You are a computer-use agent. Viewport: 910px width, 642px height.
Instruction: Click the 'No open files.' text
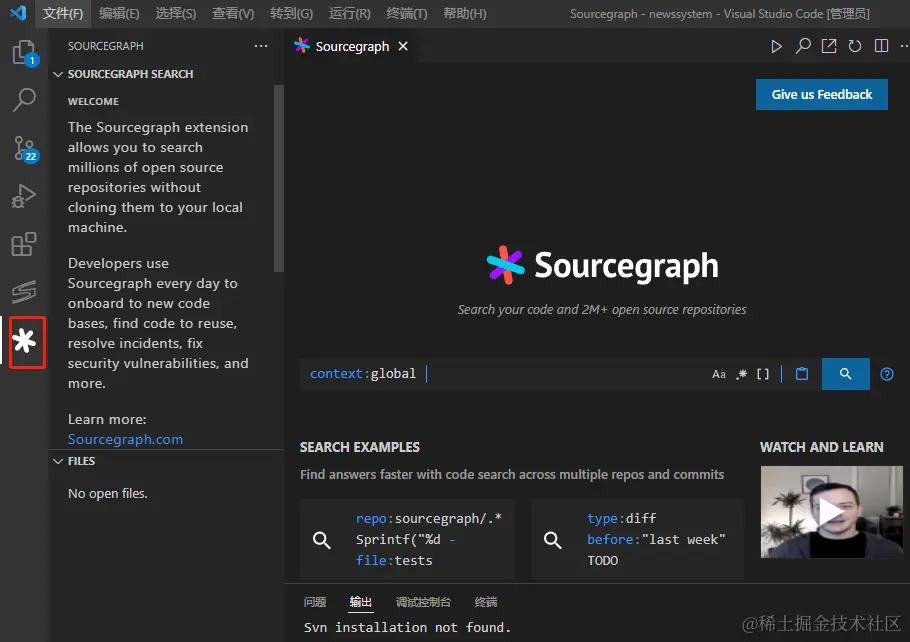click(107, 493)
